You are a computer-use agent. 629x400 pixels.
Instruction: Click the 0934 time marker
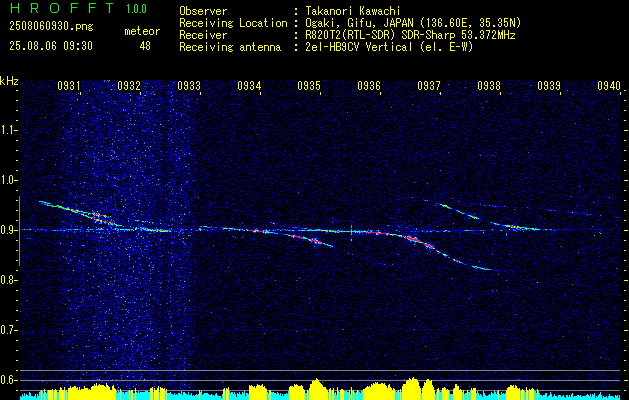pyautogui.click(x=249, y=85)
